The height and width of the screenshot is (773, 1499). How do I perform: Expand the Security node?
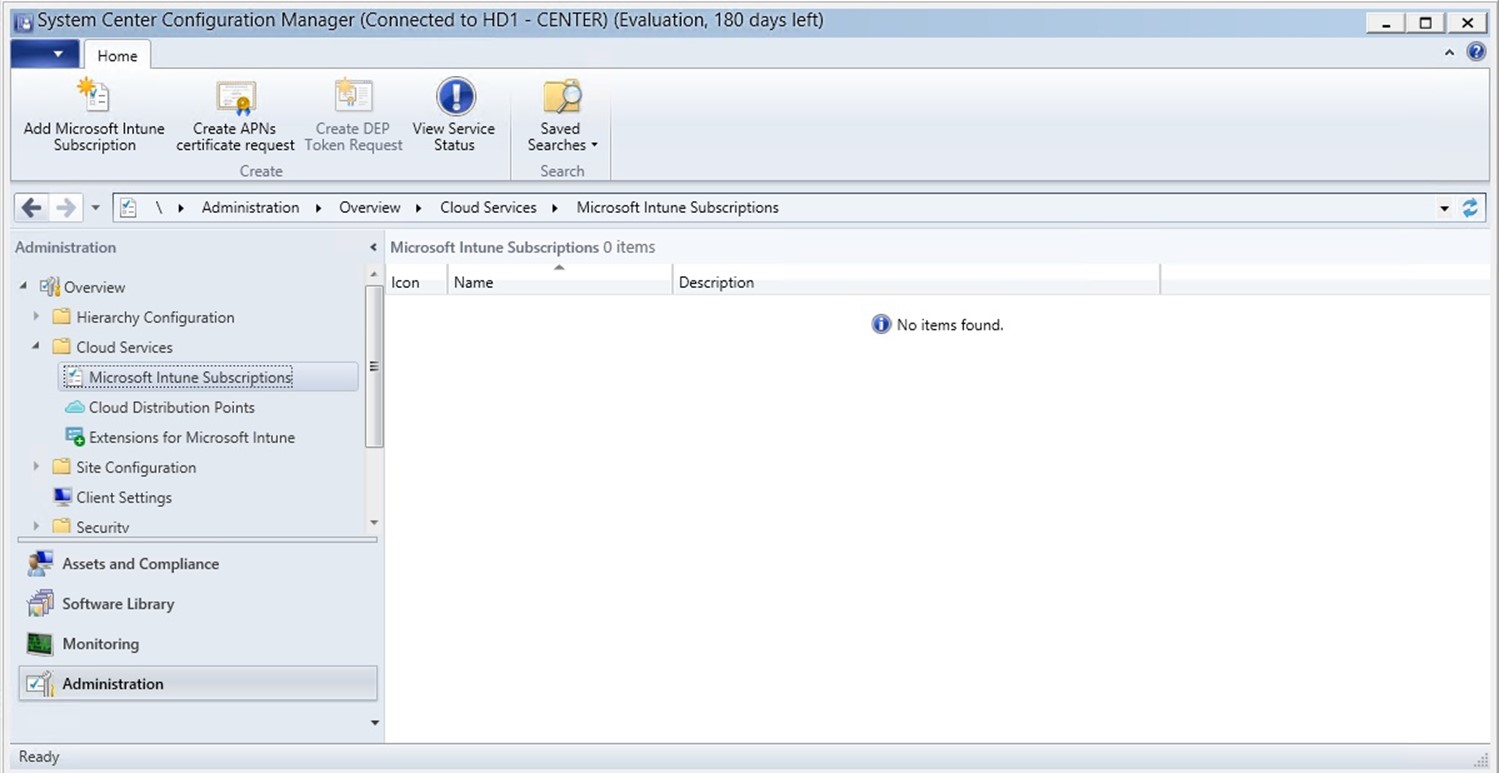pos(36,526)
